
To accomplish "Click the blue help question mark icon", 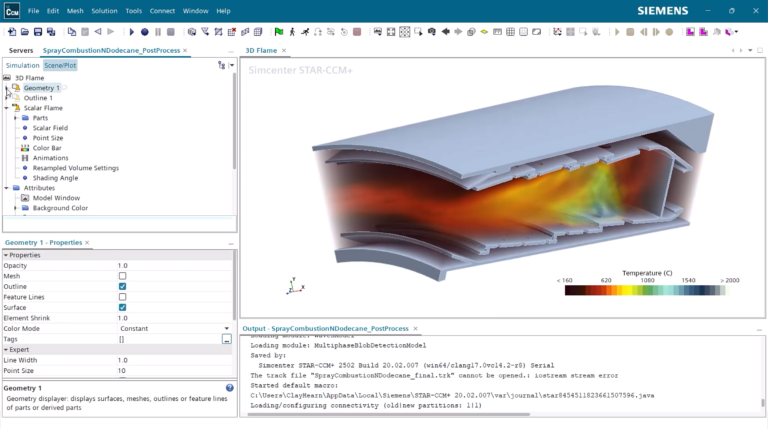I will [230, 388].
